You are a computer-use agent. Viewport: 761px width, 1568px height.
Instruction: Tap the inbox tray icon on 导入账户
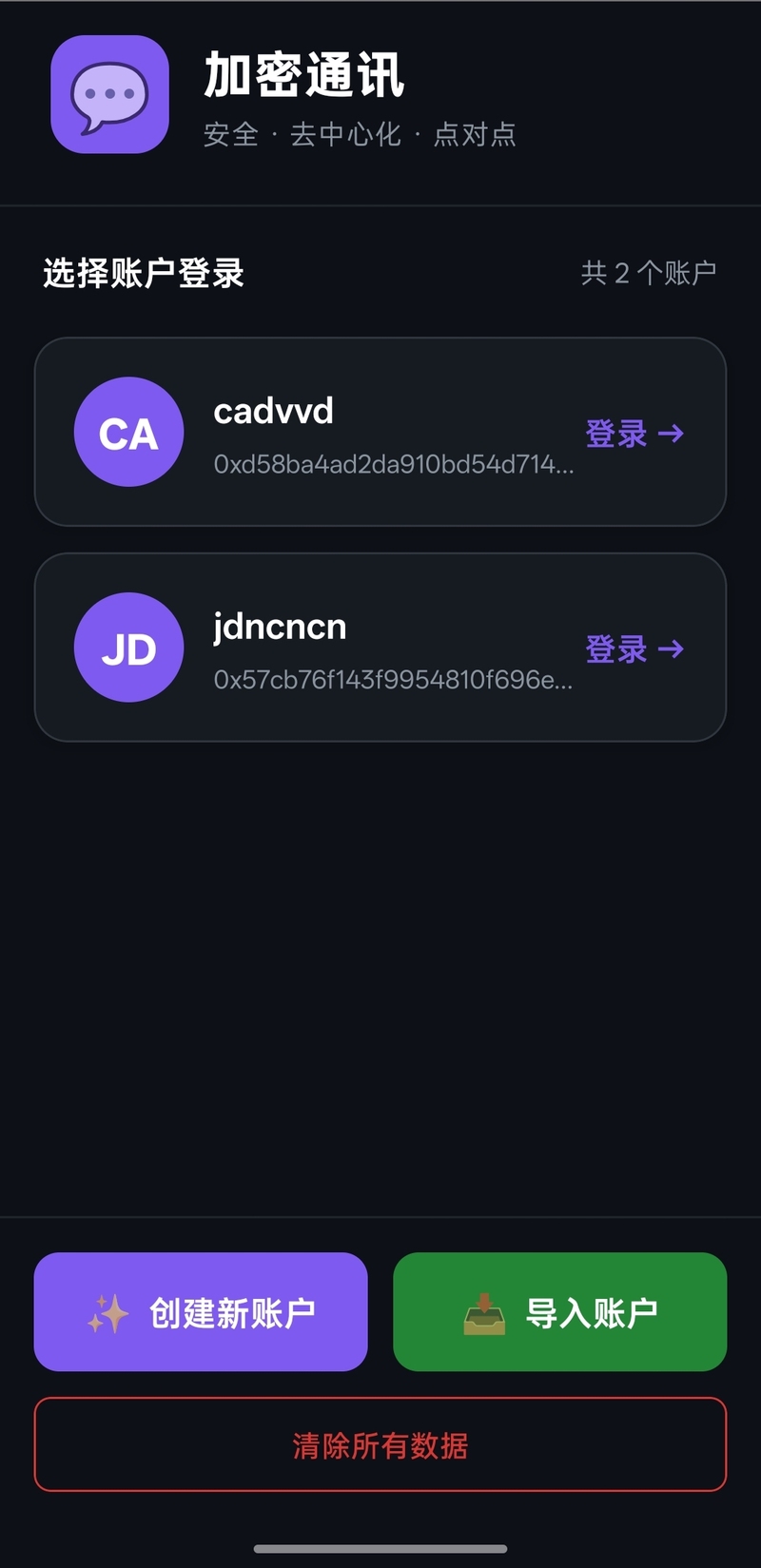click(x=484, y=1313)
